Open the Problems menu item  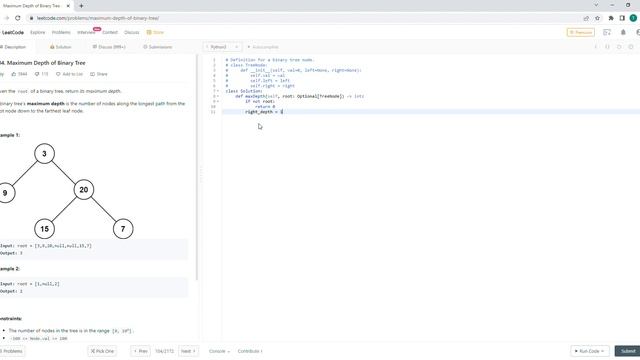61,32
